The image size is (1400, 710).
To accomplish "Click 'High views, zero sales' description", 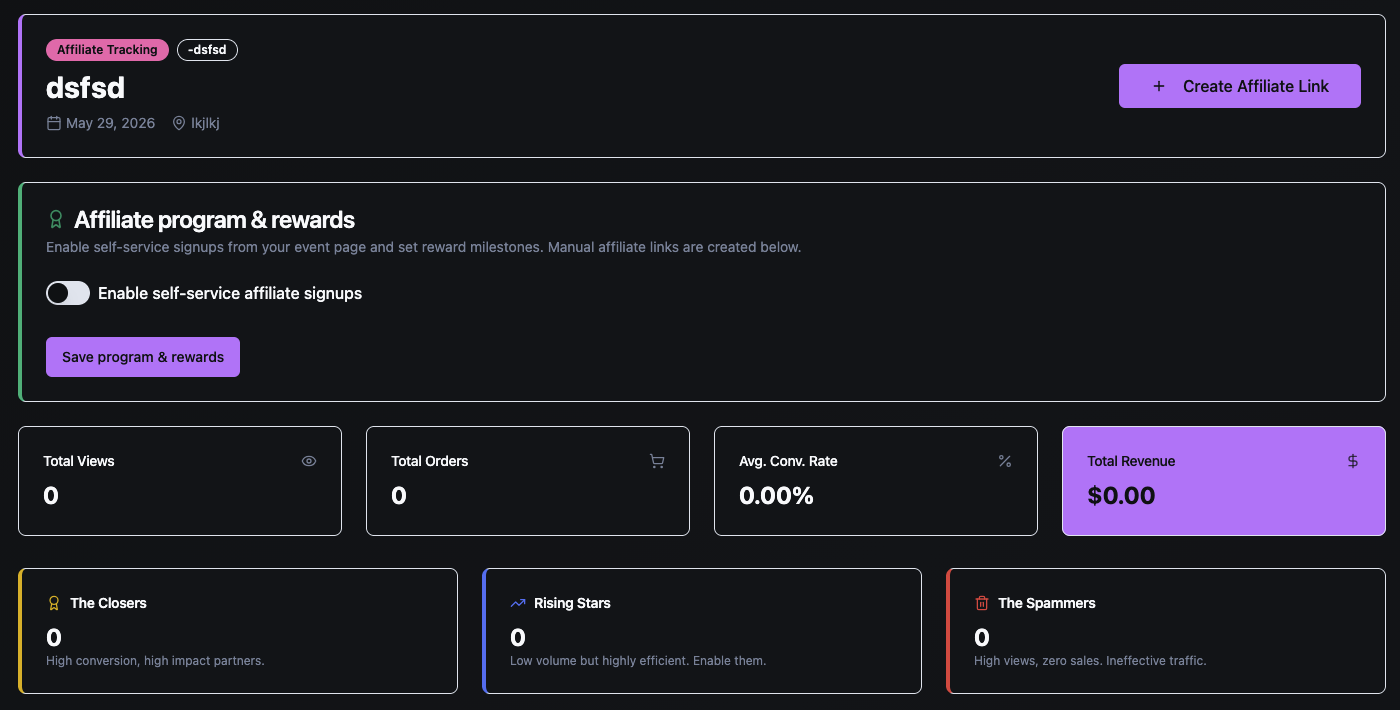I will tap(1090, 661).
